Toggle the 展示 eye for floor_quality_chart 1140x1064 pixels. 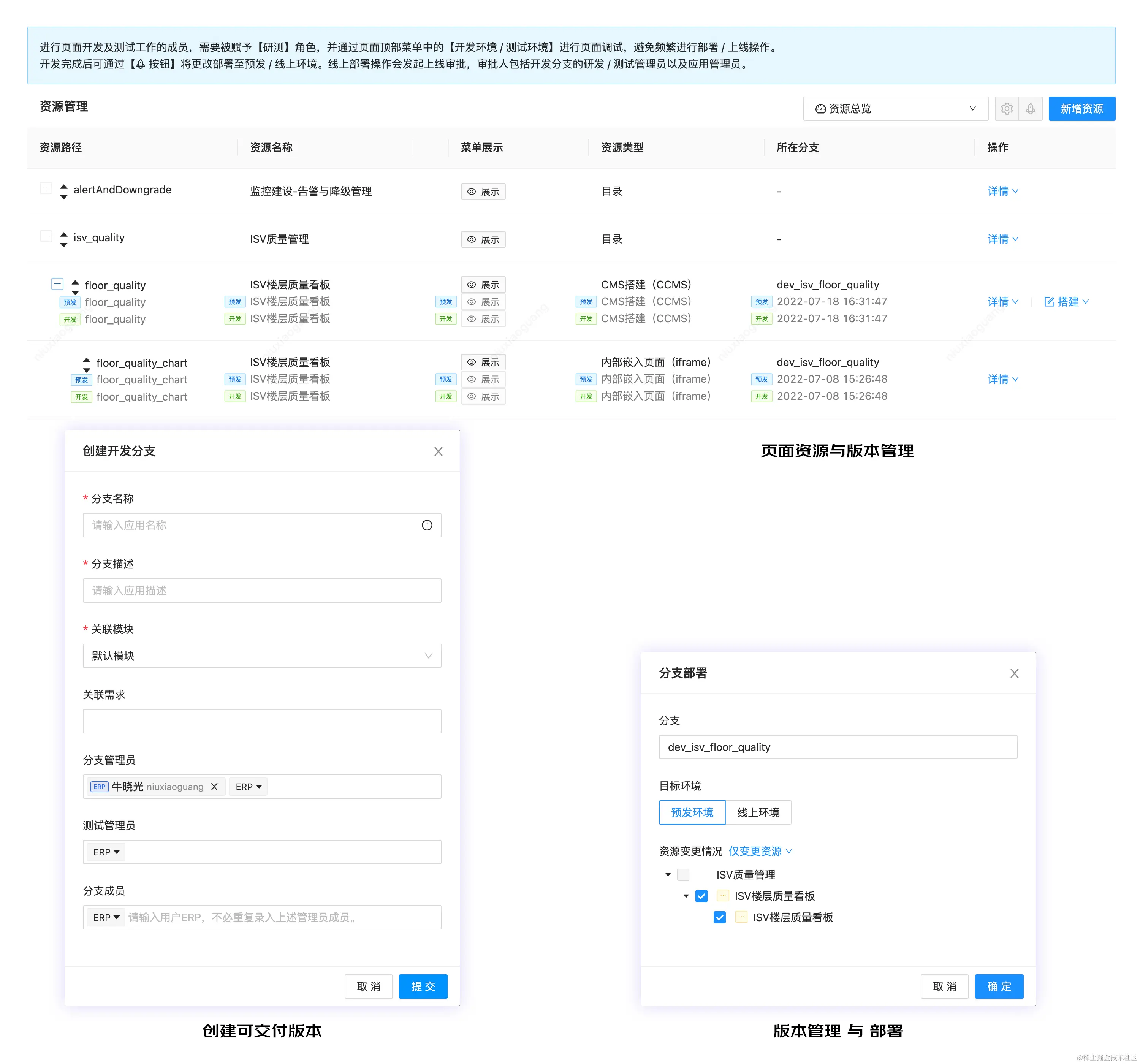(471, 362)
